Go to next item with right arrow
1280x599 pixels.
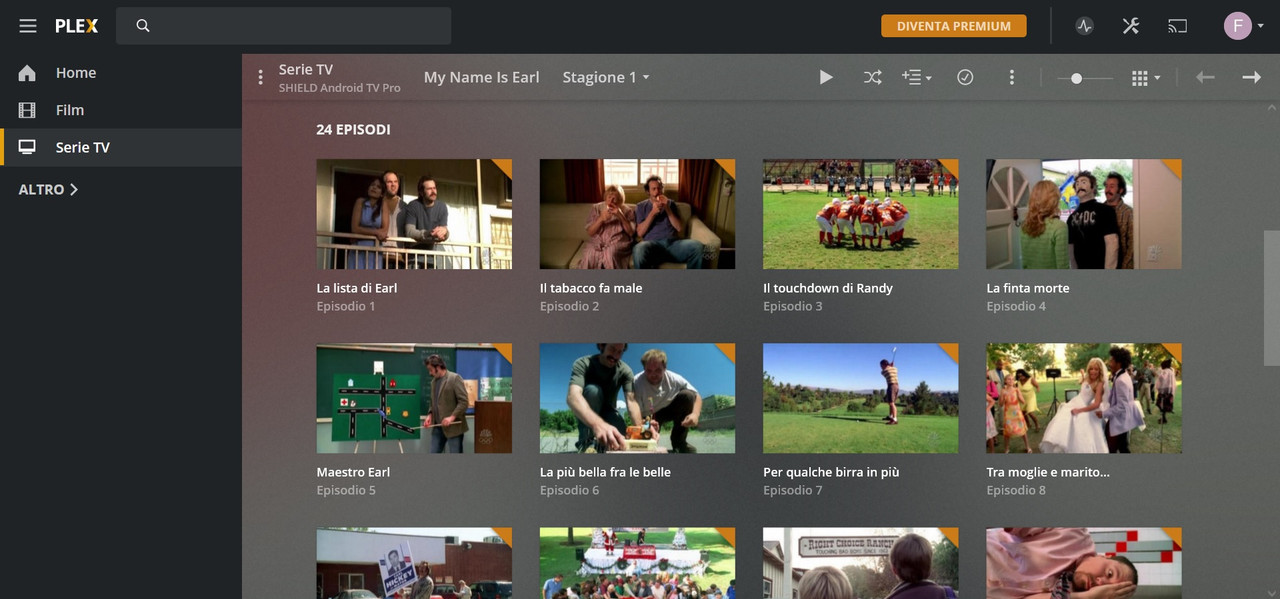tap(1252, 77)
